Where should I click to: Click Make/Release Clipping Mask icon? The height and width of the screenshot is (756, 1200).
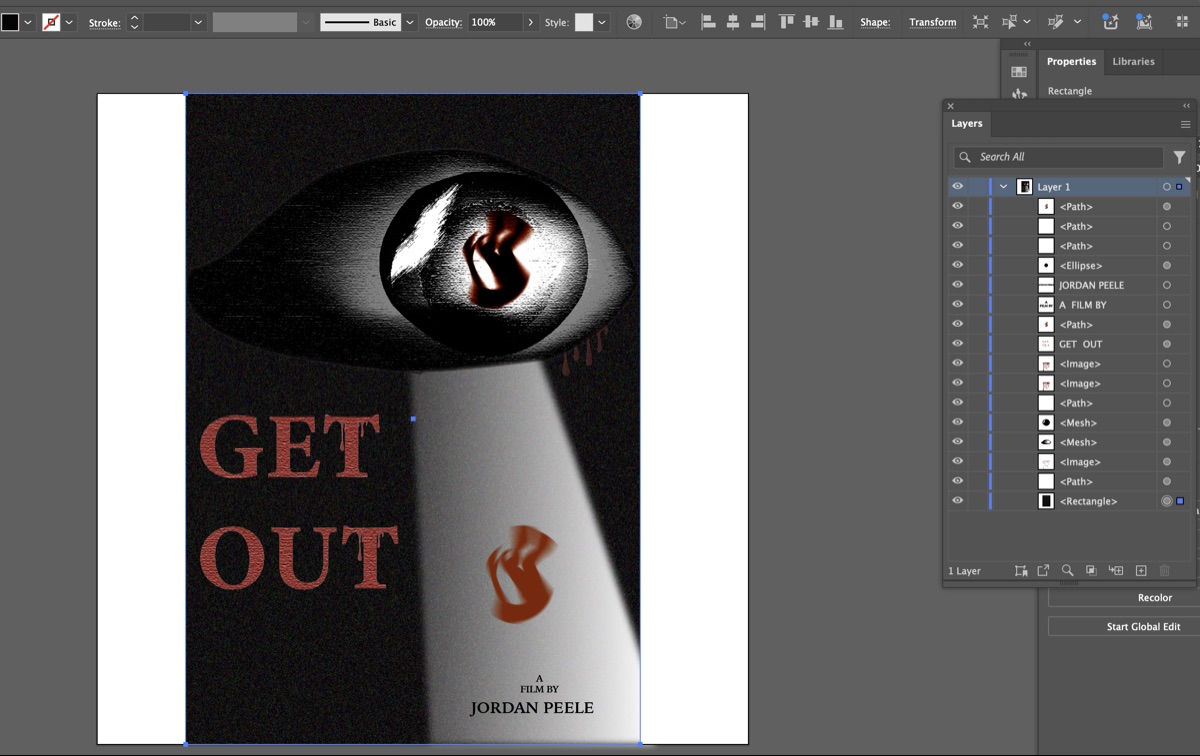click(x=1091, y=571)
